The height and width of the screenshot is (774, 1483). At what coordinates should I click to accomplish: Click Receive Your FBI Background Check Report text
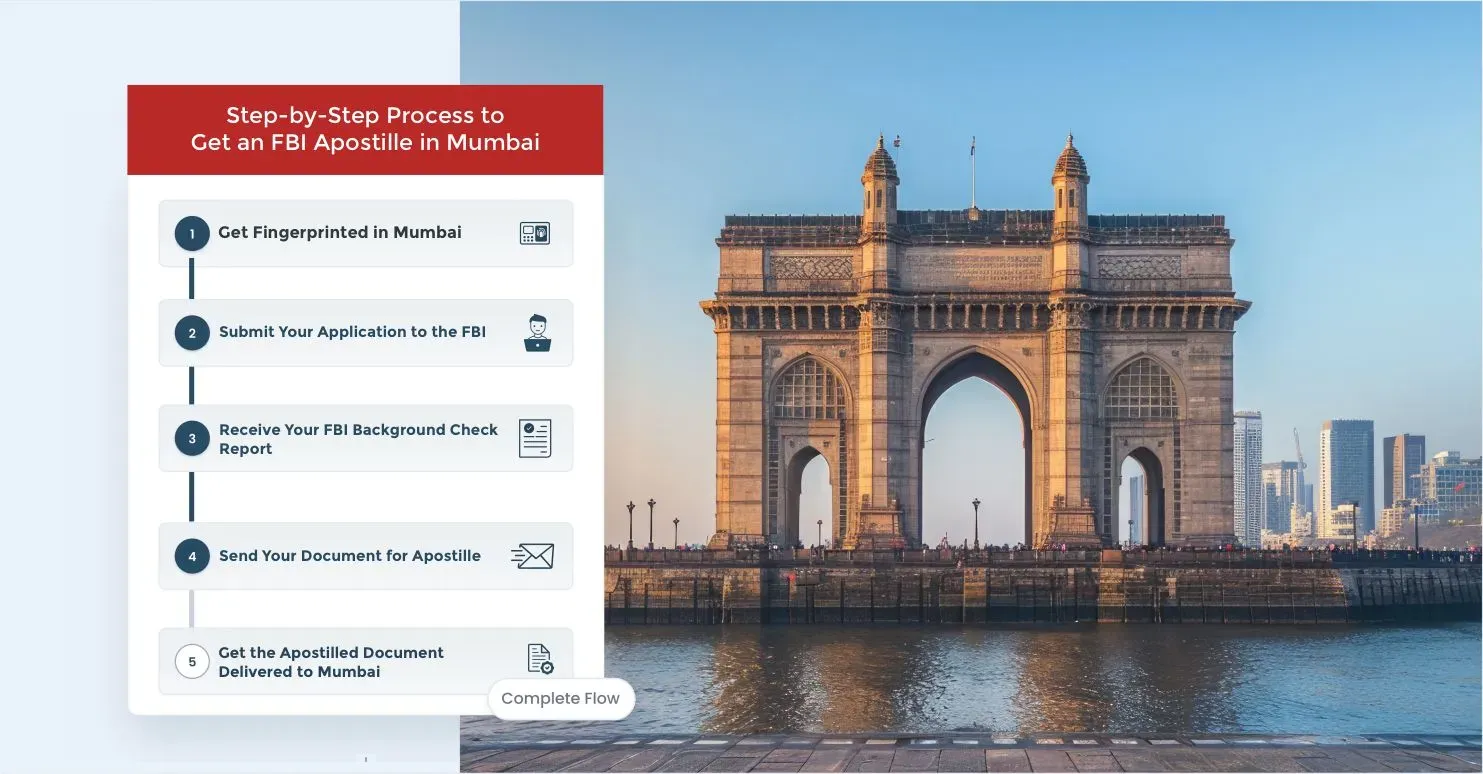357,439
